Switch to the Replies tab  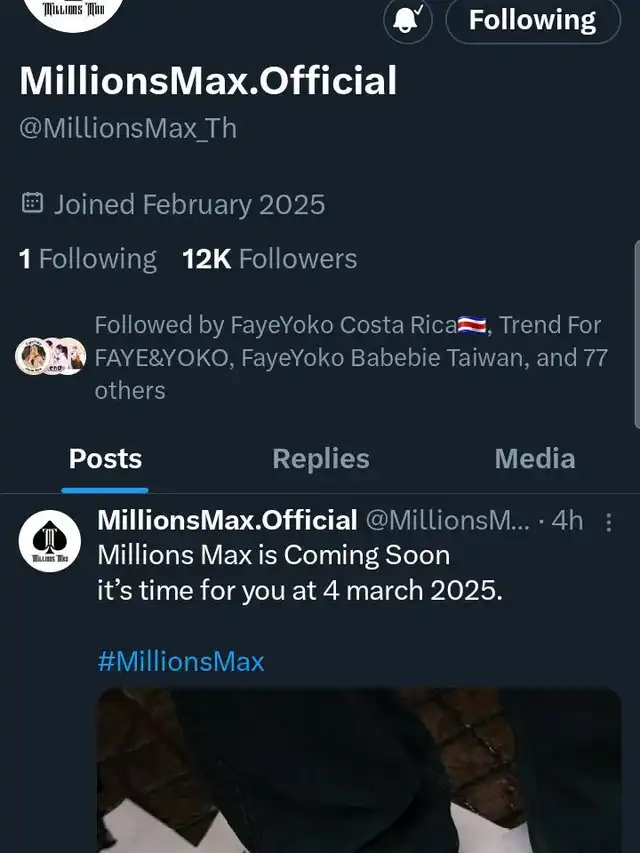point(321,459)
